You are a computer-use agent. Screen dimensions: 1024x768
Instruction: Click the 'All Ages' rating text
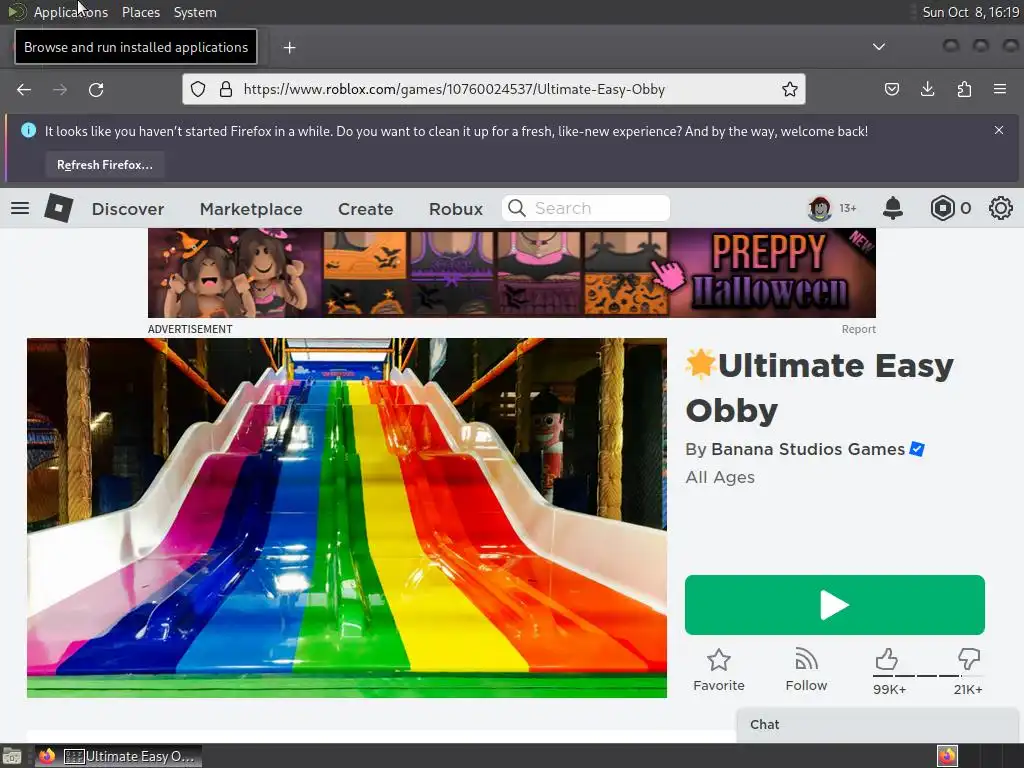(x=720, y=477)
